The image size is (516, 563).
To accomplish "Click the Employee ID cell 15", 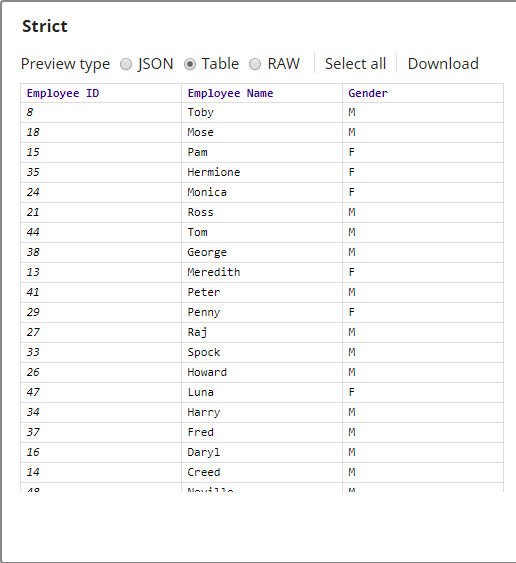I will (x=101, y=153).
